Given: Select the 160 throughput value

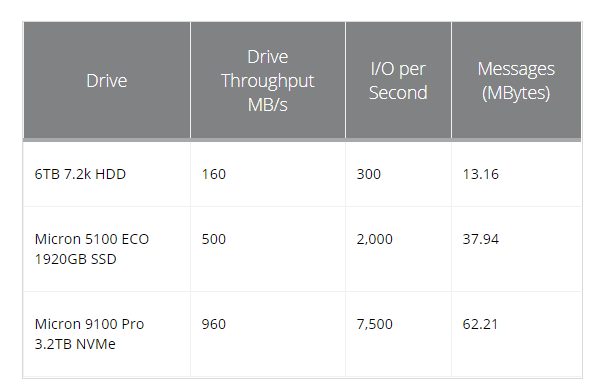Looking at the screenshot, I should pos(214,174).
